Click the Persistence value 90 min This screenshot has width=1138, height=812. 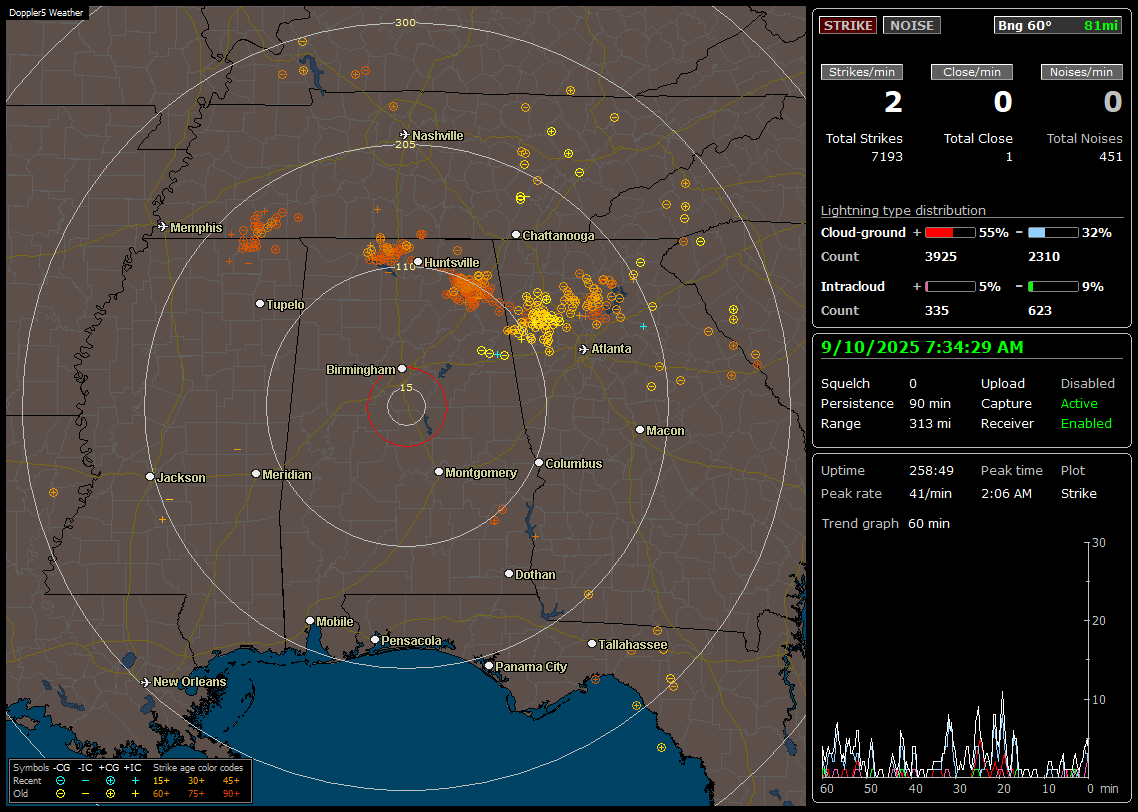tap(930, 403)
